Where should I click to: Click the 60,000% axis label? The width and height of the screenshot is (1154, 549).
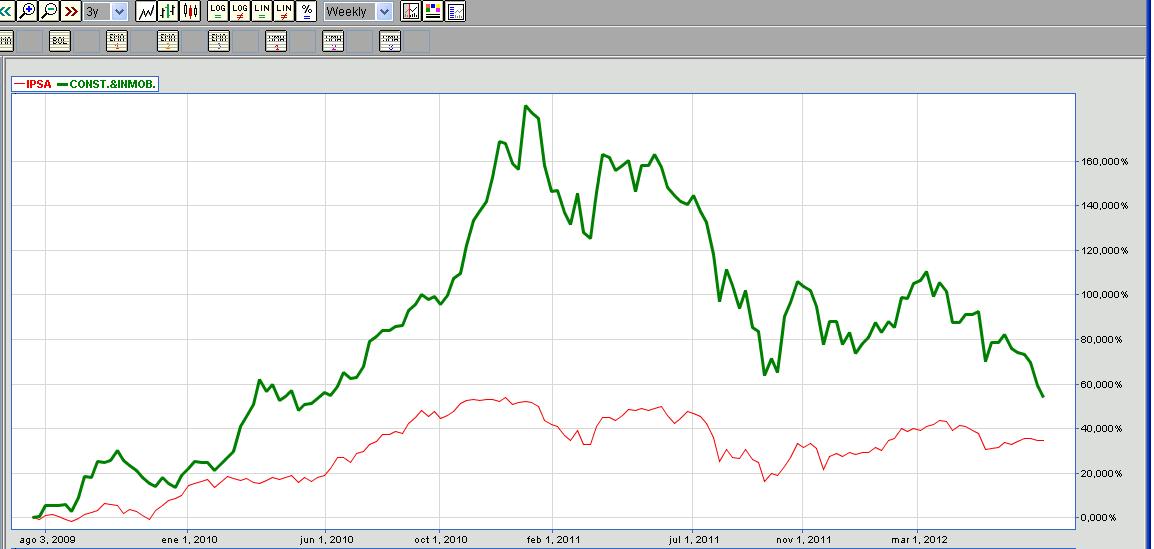click(1104, 384)
